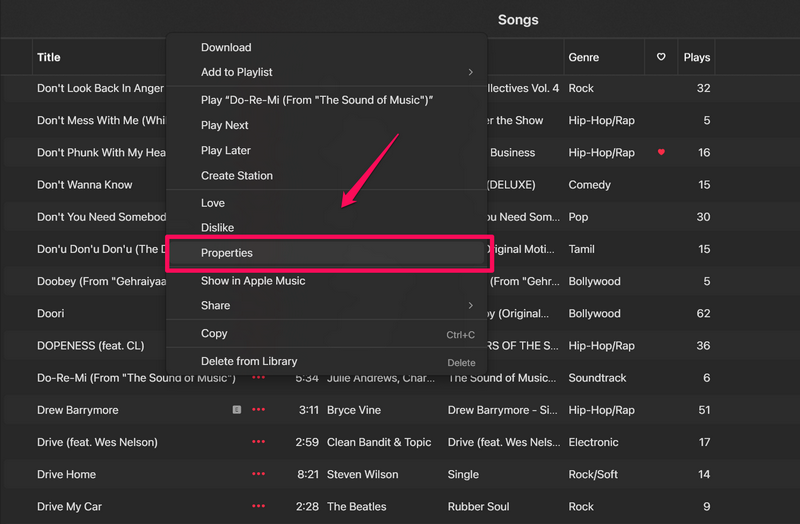
Task: Open more options for Drive (feat. Wes Nelson)
Action: click(259, 442)
